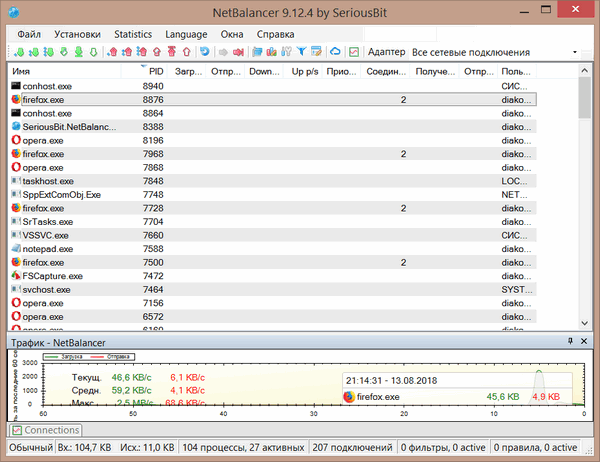
Task: Set high download priority (third green arrow)
Action: tap(49, 52)
